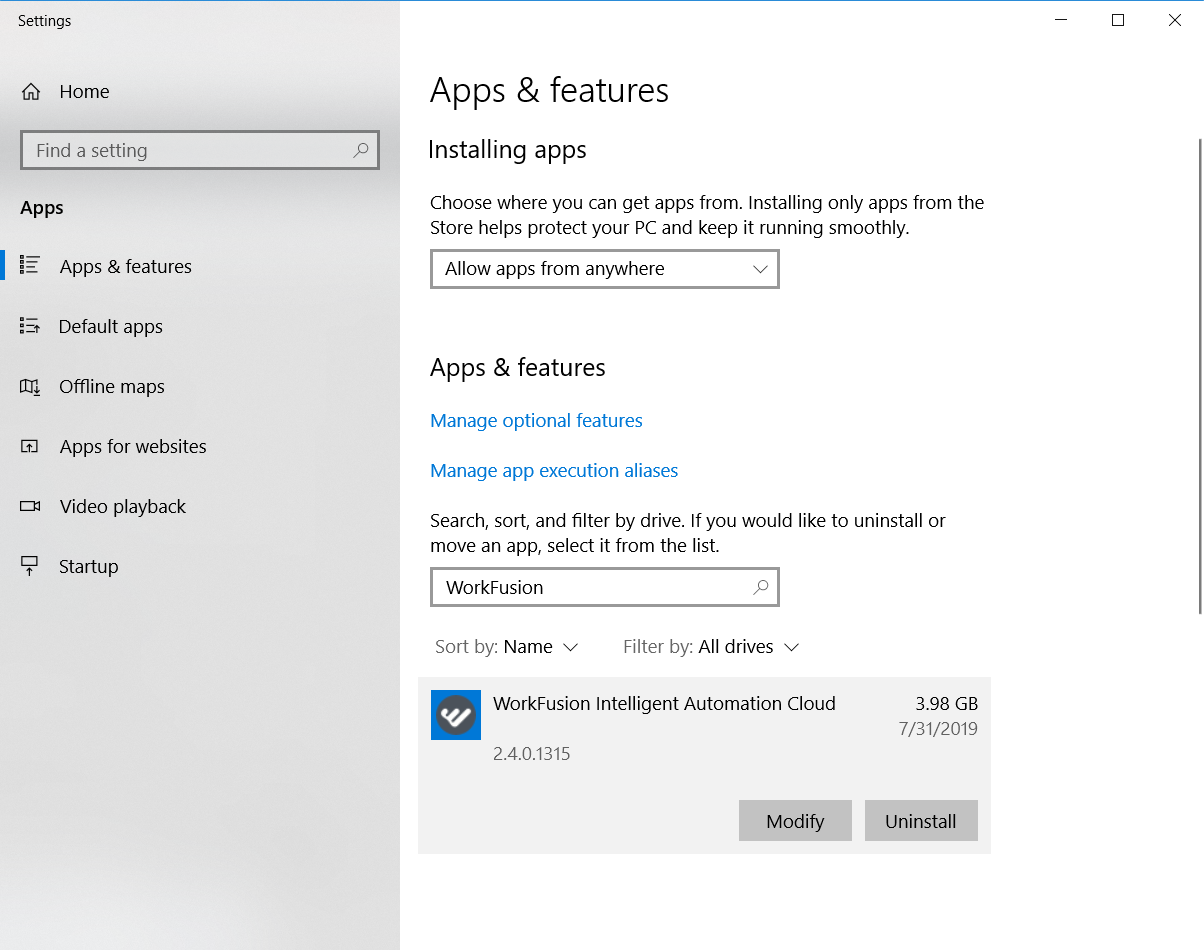This screenshot has height=950, width=1204.
Task: Focus the Find a setting field
Action: click(200, 150)
